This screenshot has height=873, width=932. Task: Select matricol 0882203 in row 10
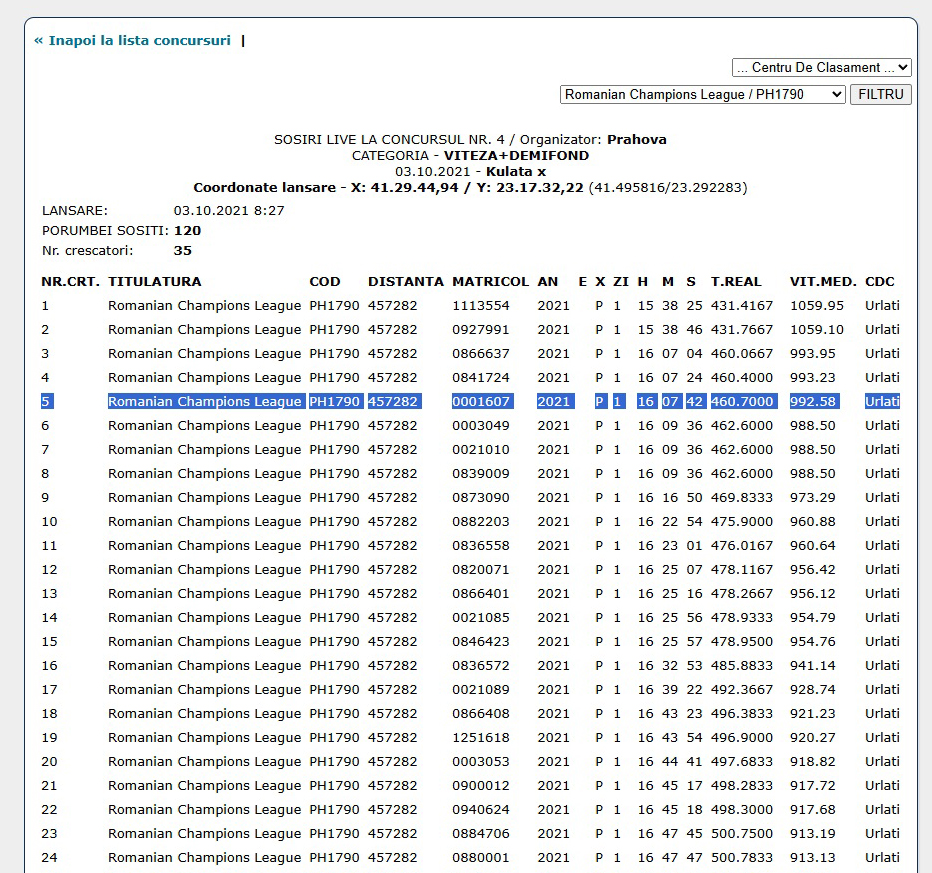480,522
